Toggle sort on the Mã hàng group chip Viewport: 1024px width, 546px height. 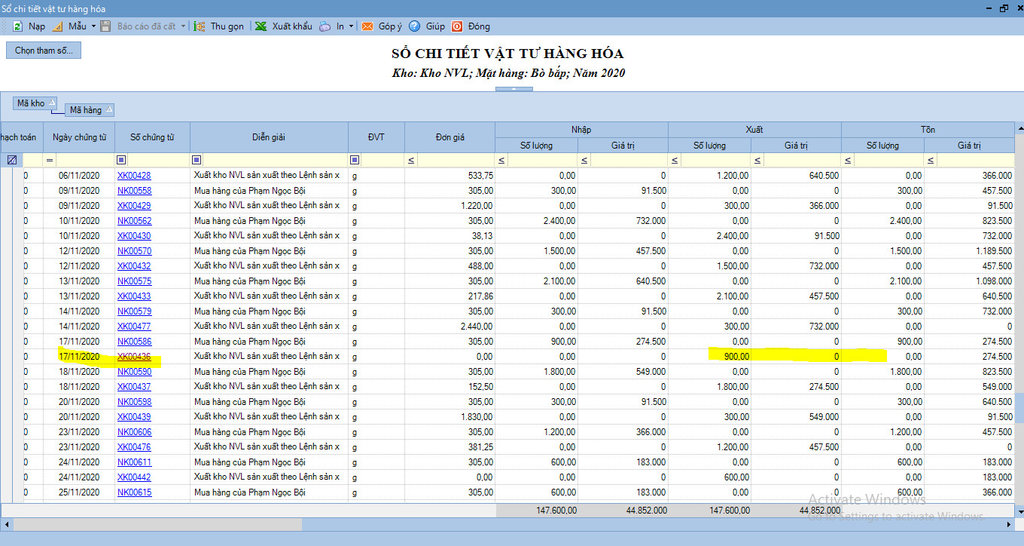click(91, 110)
